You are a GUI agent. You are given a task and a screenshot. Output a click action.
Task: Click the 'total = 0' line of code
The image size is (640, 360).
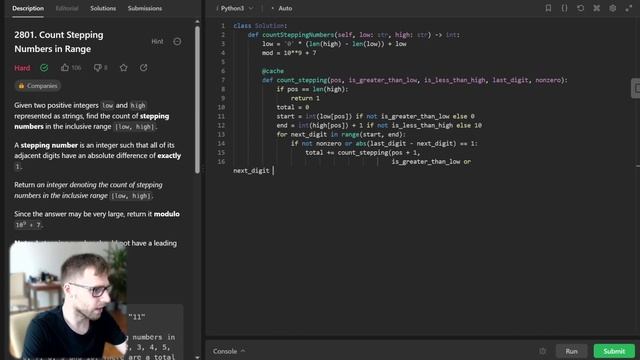[x=293, y=107]
